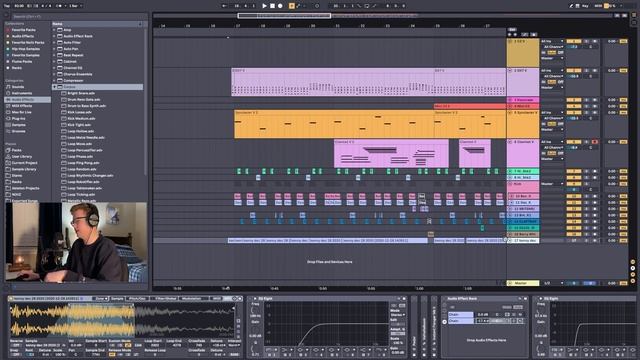Select Hip Hop Samples collection
The width and height of the screenshot is (640, 360).
pos(25,49)
